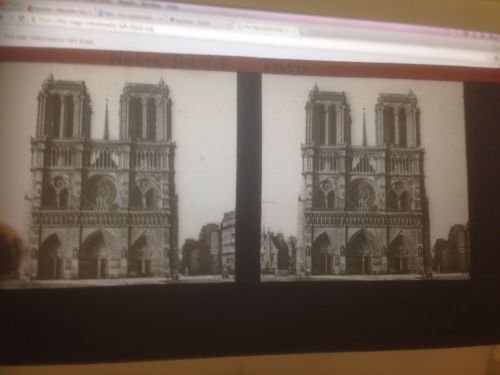Close the fourth browser tab

click(294, 30)
